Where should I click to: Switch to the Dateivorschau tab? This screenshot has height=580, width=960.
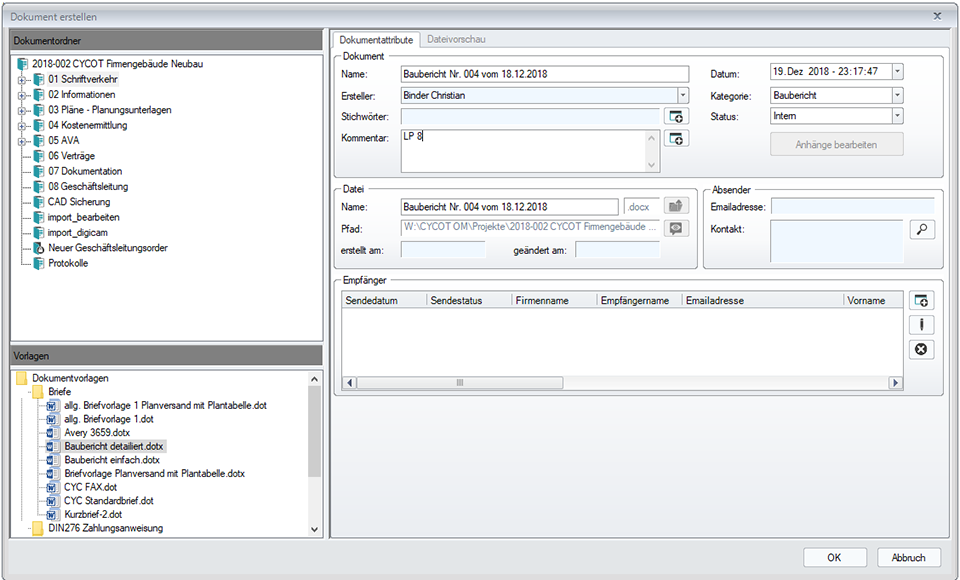tap(456, 40)
